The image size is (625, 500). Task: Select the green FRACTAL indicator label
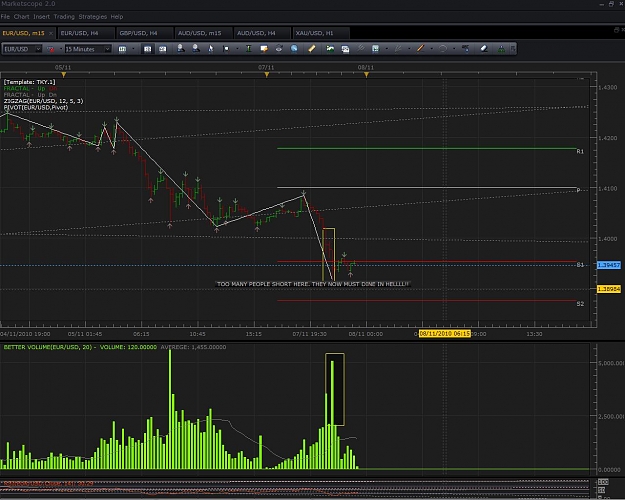[30, 89]
